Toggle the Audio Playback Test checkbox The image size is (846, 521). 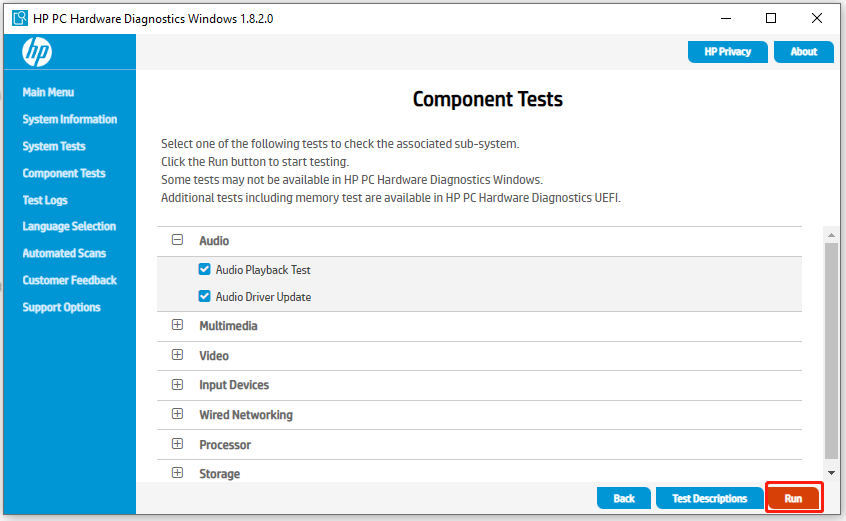205,270
